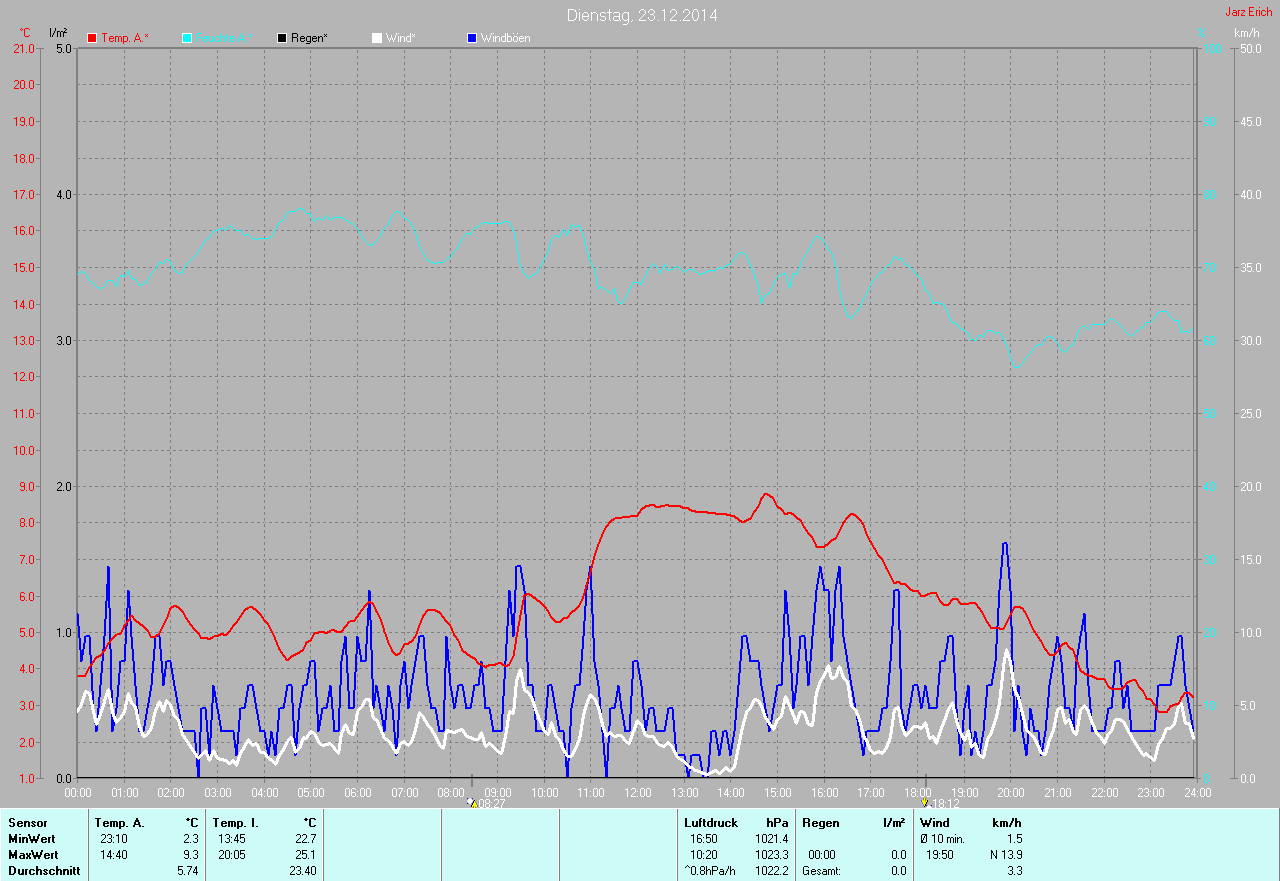Click the indoor average value 23.40
1280x881 pixels.
[303, 870]
